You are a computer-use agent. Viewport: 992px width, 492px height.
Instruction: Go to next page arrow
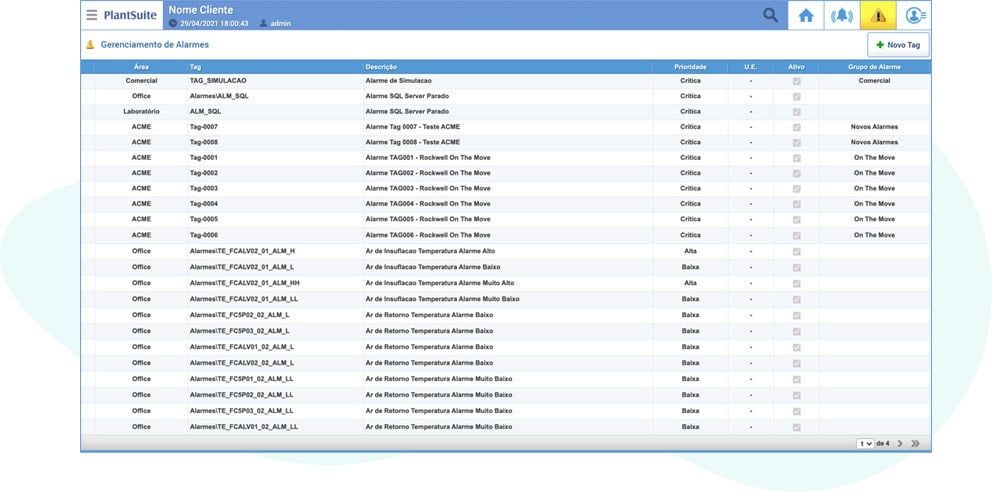click(900, 443)
